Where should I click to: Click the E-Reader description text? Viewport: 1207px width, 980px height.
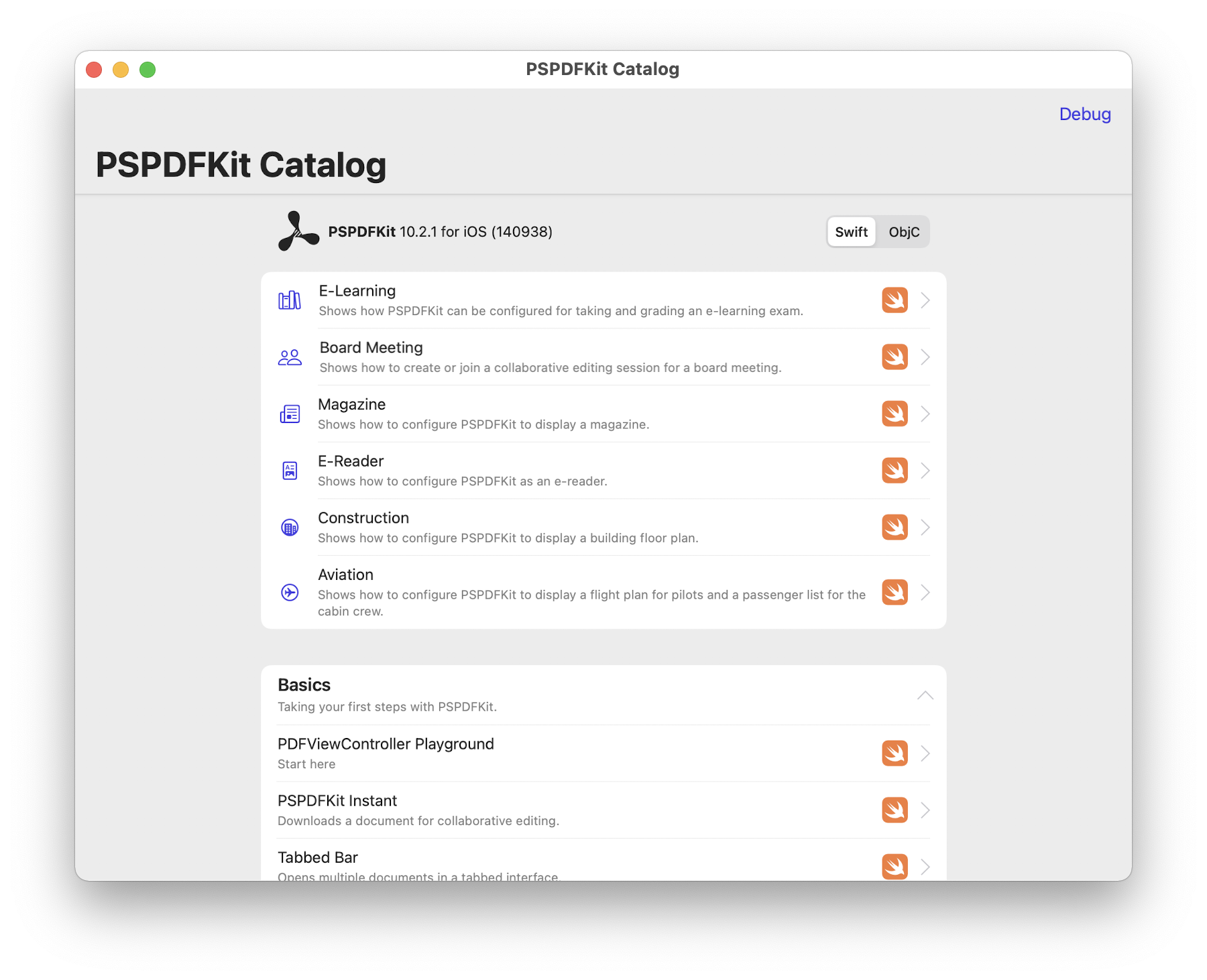(x=462, y=481)
